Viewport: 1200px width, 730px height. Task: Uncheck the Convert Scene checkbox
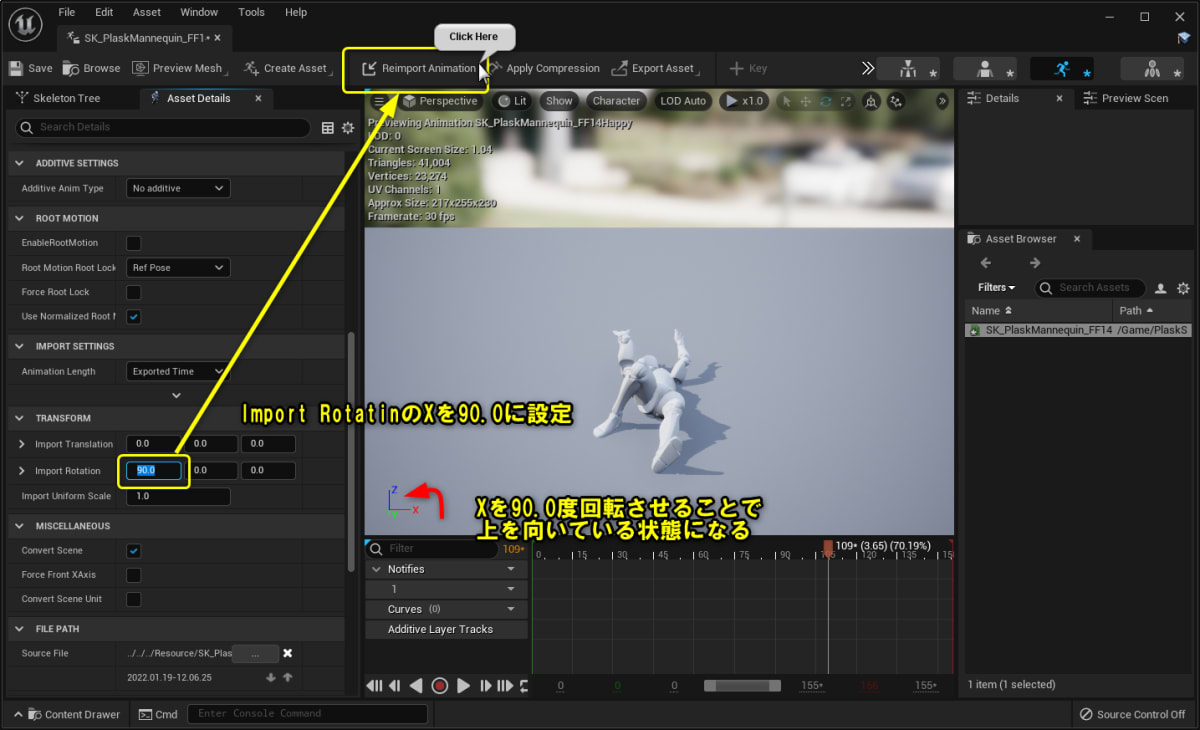pos(133,551)
